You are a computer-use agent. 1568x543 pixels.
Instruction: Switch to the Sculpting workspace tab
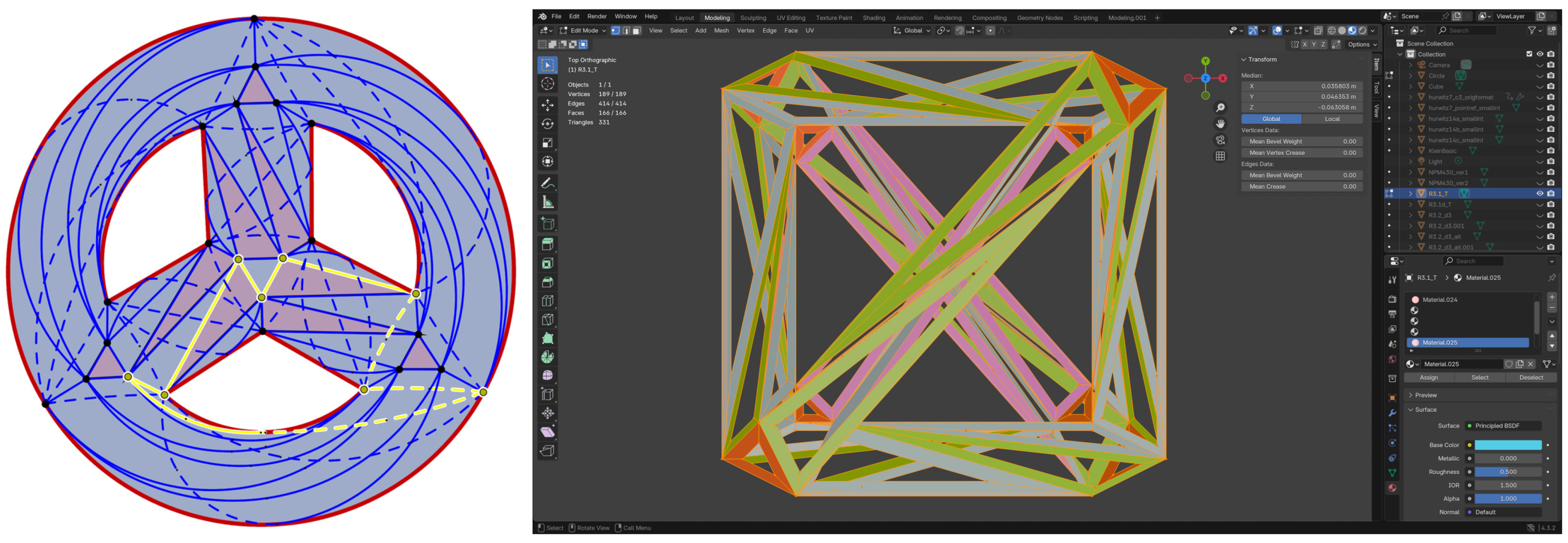(x=752, y=17)
